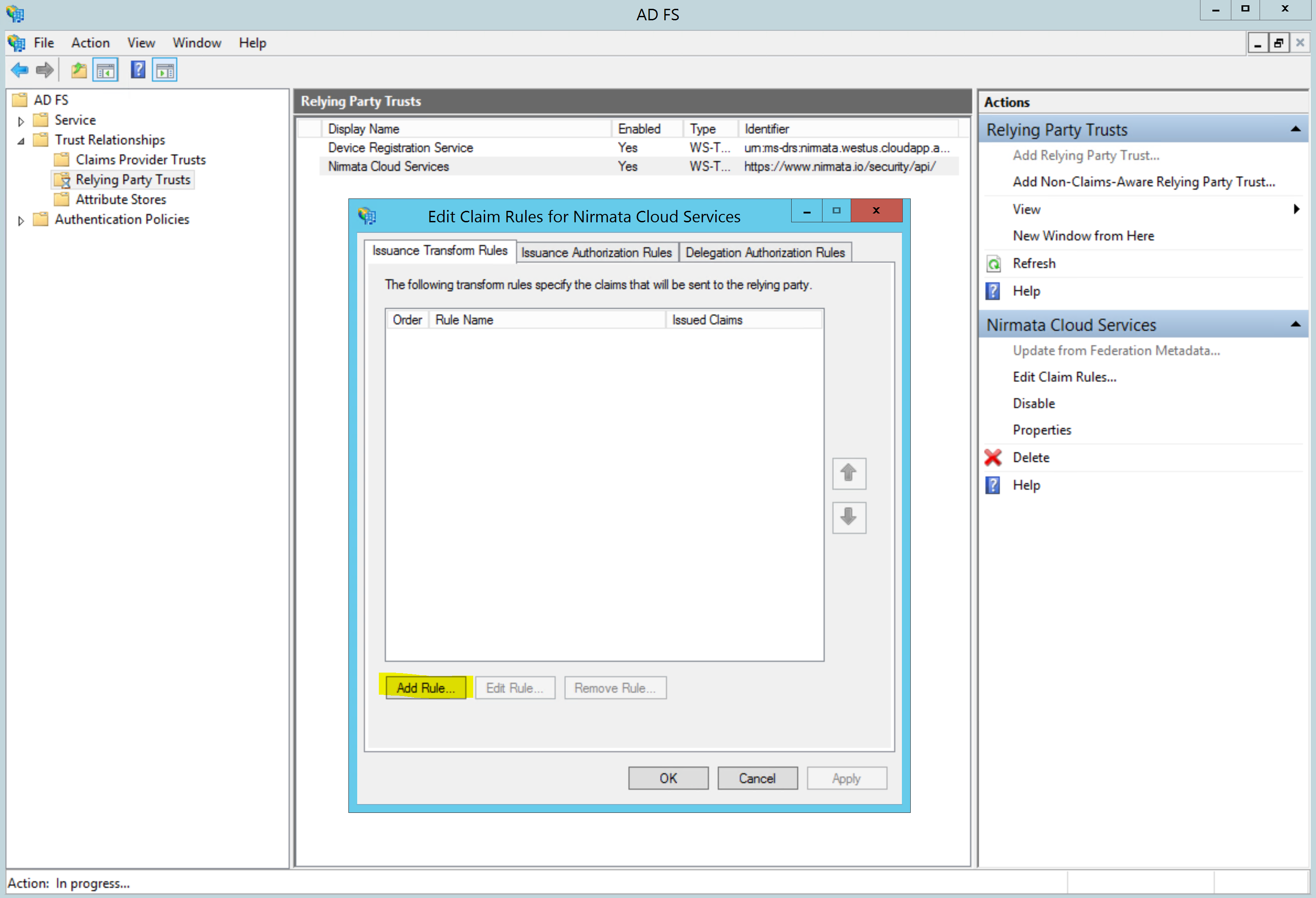The width and height of the screenshot is (1316, 898).
Task: Select Relying Party Trusts in tree
Action: click(133, 180)
